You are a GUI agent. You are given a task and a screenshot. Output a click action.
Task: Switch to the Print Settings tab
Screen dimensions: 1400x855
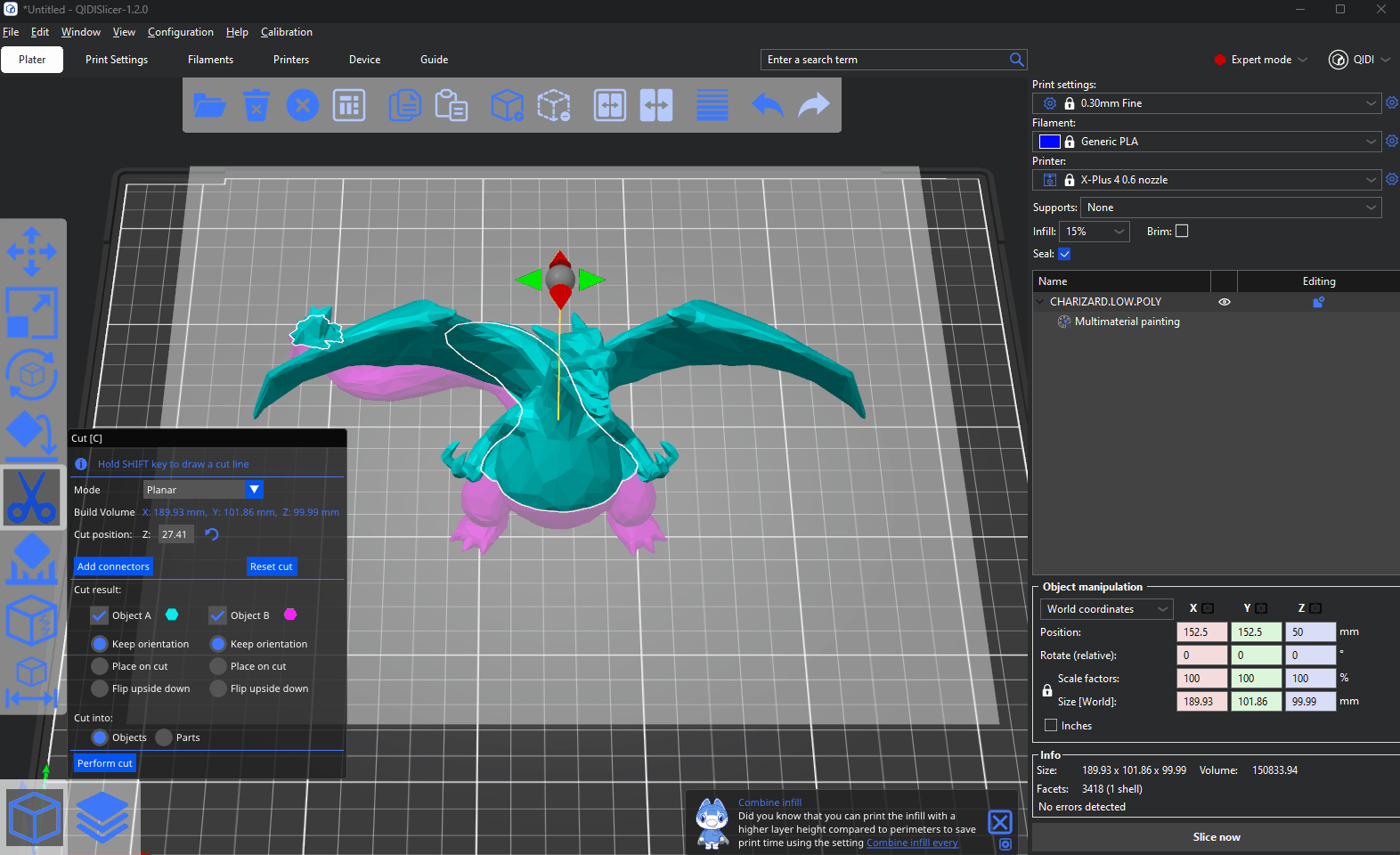pyautogui.click(x=117, y=60)
